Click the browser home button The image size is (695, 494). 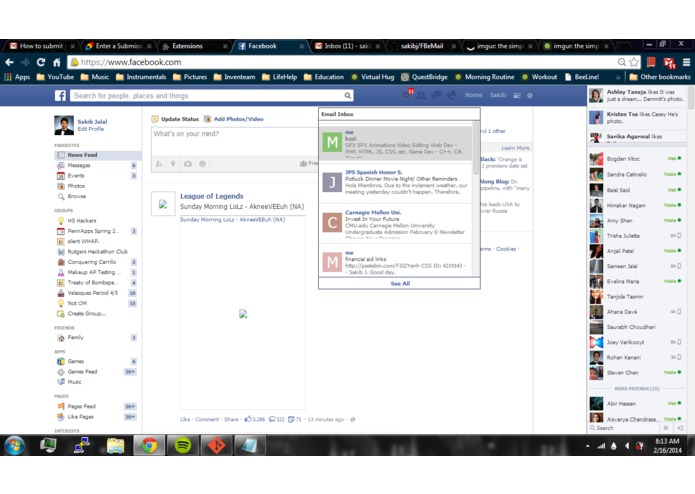click(x=56, y=62)
